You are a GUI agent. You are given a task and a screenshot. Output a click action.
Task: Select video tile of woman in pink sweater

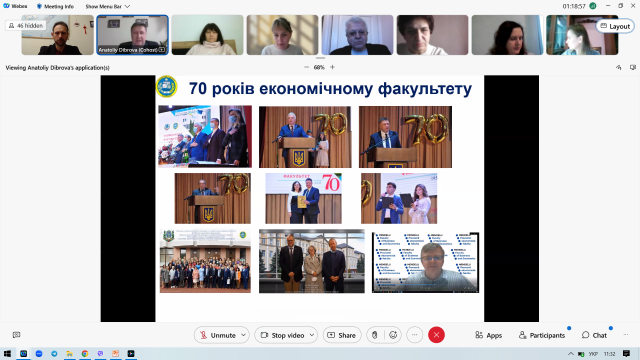point(207,35)
